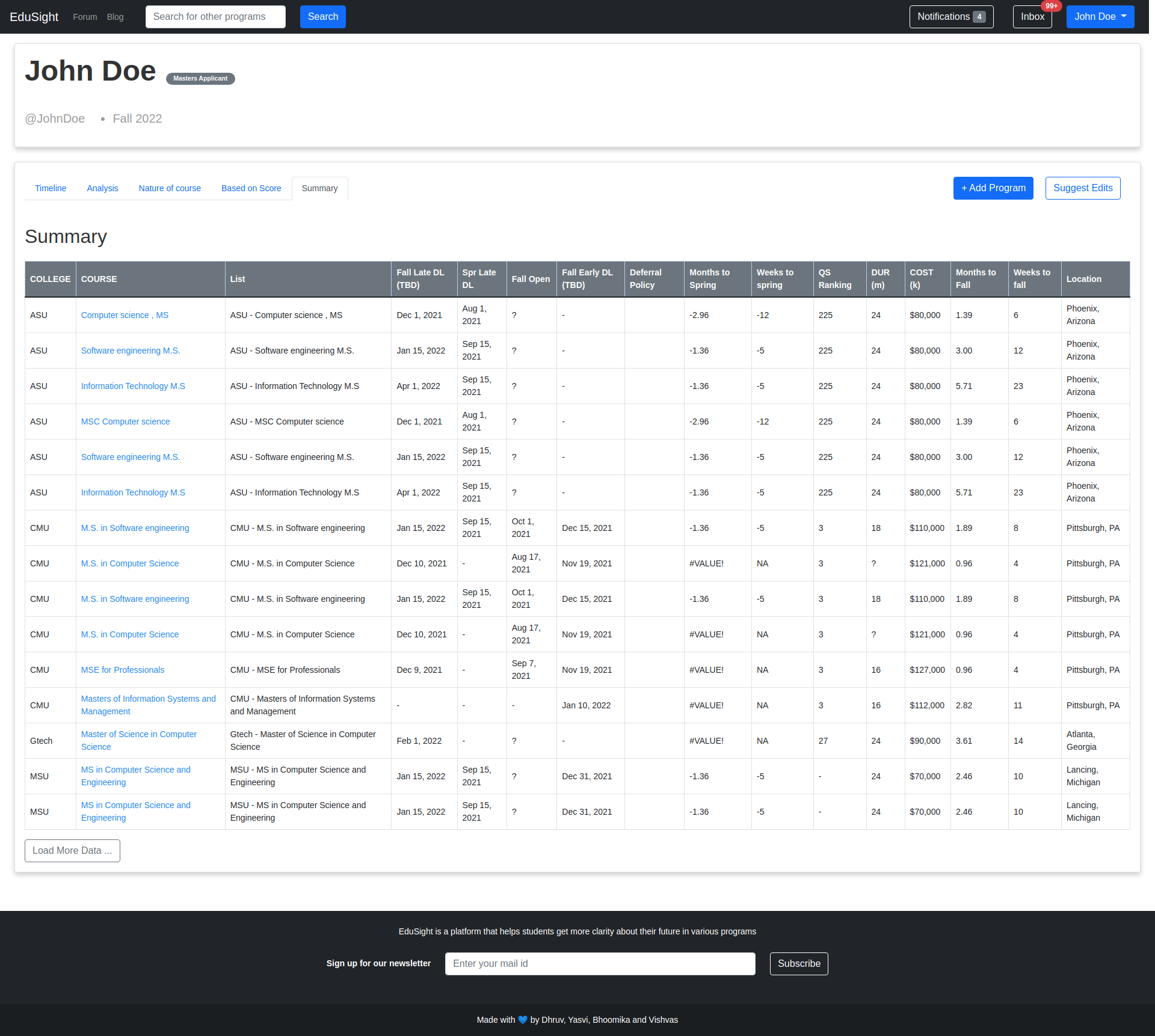The height and width of the screenshot is (1036, 1155).
Task: Click the Notifications button with badge
Action: pyautogui.click(x=950, y=17)
